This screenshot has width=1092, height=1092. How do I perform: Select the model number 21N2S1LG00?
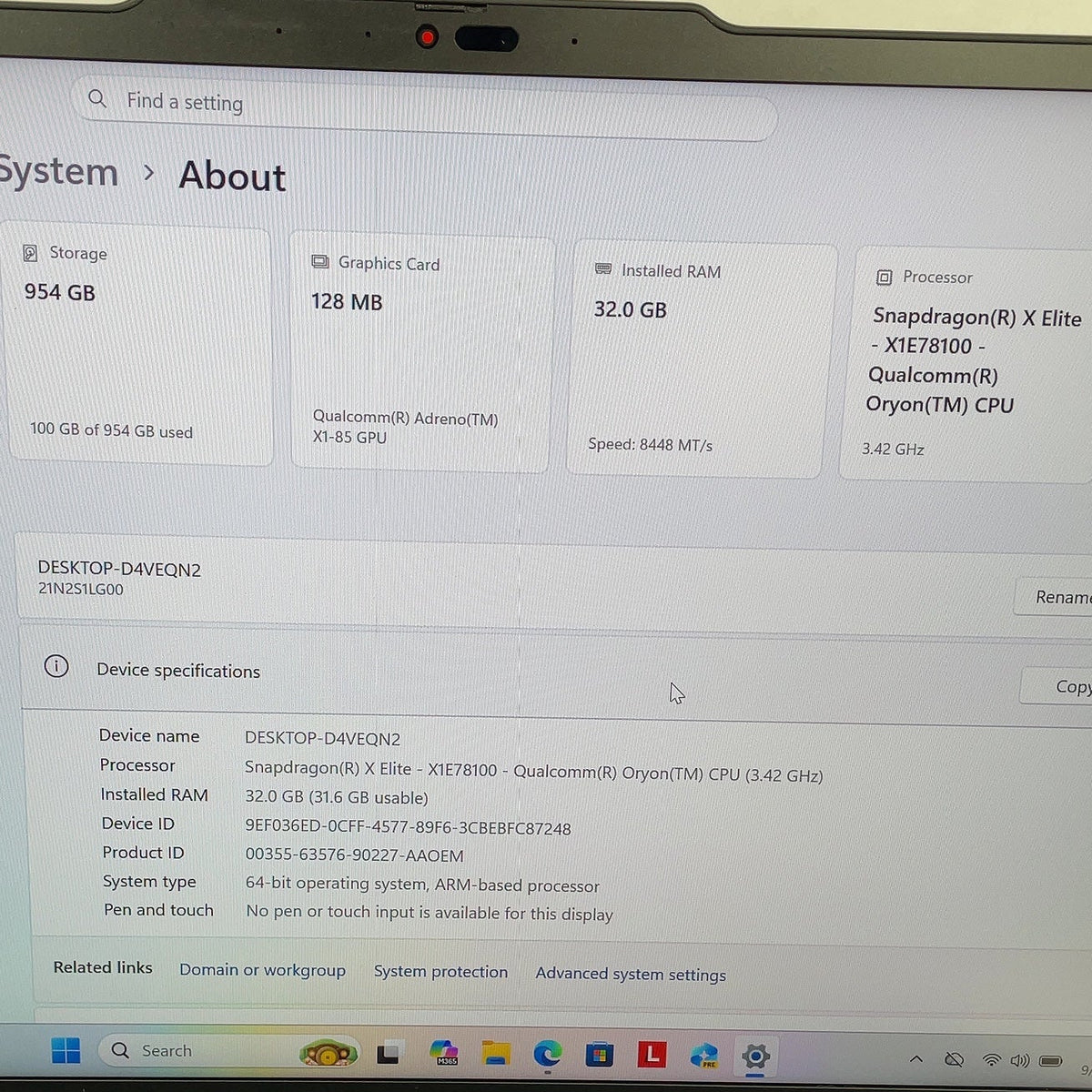coord(81,590)
